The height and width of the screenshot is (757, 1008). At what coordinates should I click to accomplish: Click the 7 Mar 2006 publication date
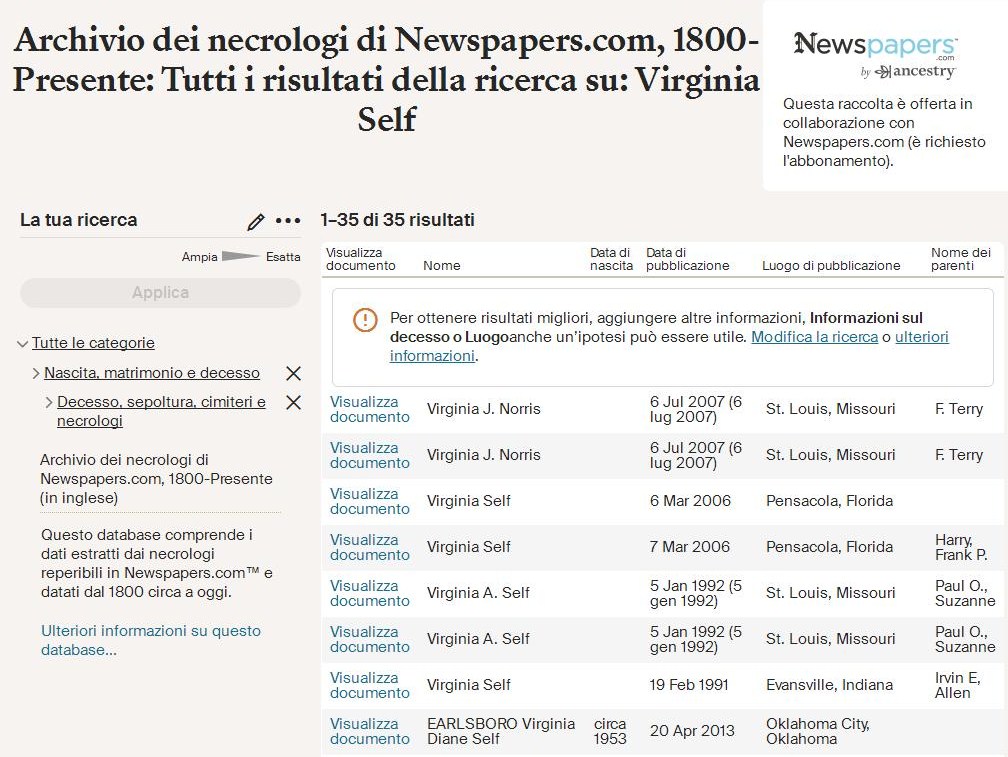pos(689,547)
